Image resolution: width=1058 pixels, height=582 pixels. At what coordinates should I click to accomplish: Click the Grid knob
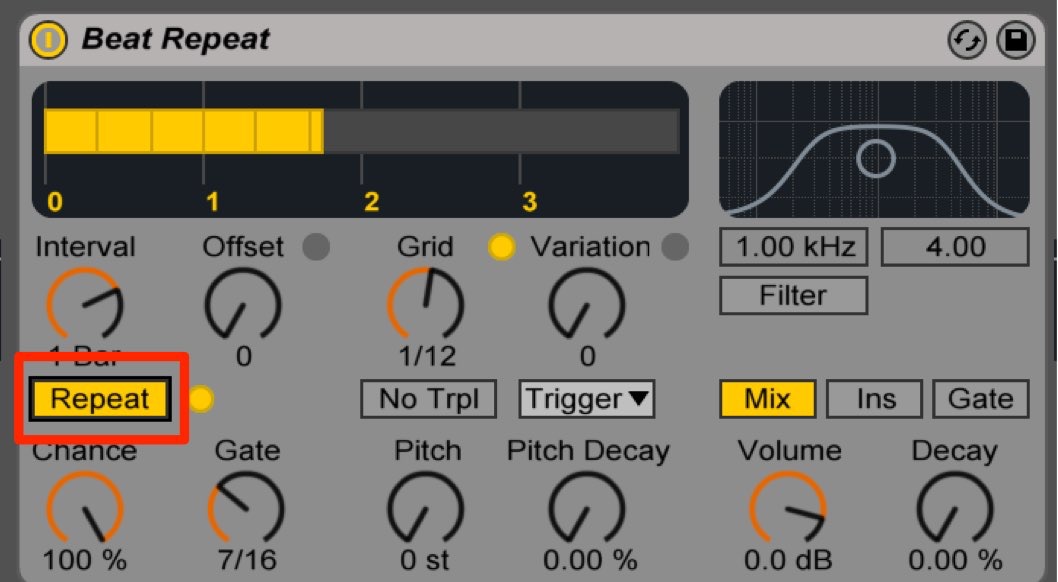coord(425,303)
